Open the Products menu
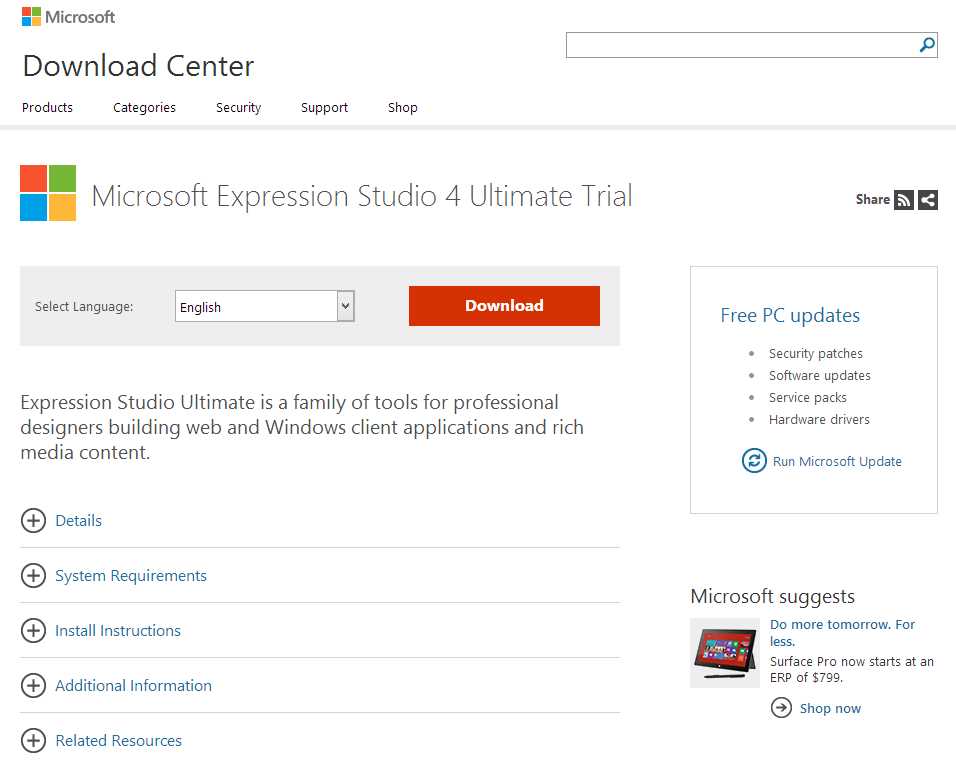 [x=47, y=107]
